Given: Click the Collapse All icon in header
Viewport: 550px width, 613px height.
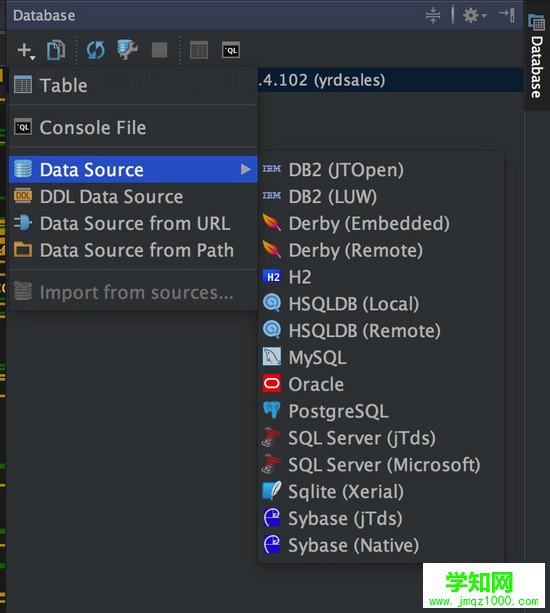Looking at the screenshot, I should (x=433, y=16).
